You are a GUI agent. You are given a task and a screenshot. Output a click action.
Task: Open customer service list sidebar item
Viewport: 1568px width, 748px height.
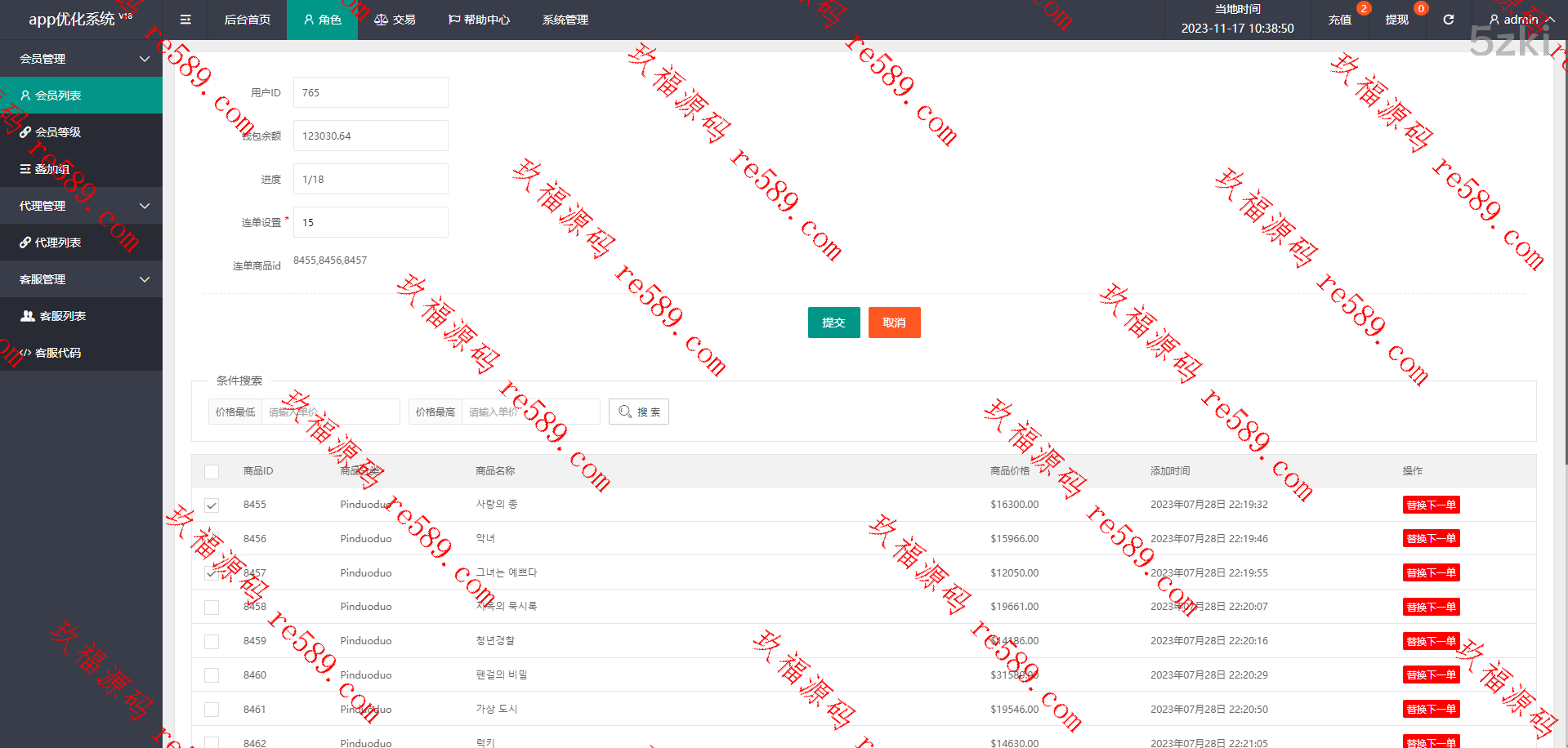pyautogui.click(x=62, y=316)
